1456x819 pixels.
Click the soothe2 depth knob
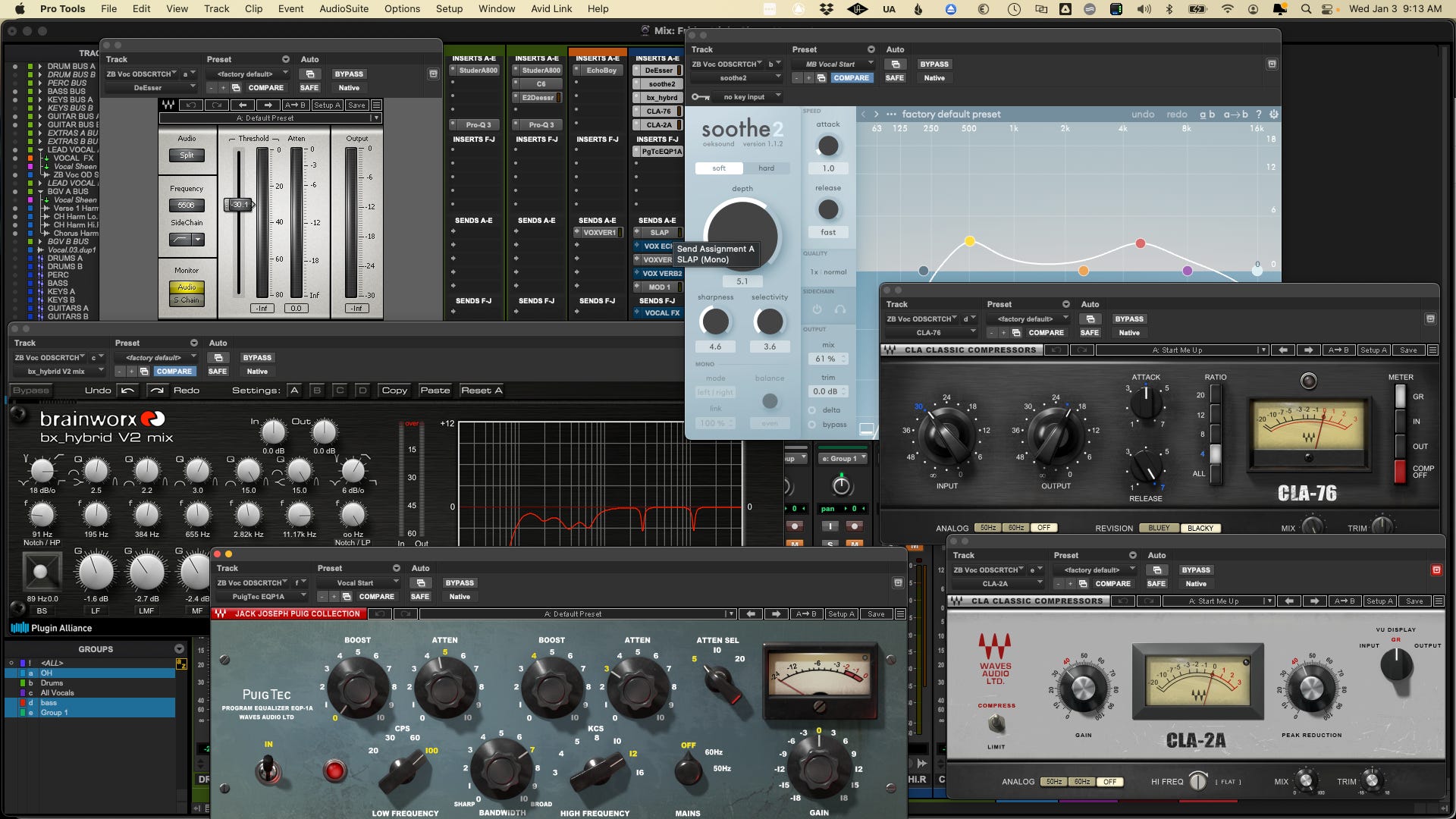click(742, 237)
